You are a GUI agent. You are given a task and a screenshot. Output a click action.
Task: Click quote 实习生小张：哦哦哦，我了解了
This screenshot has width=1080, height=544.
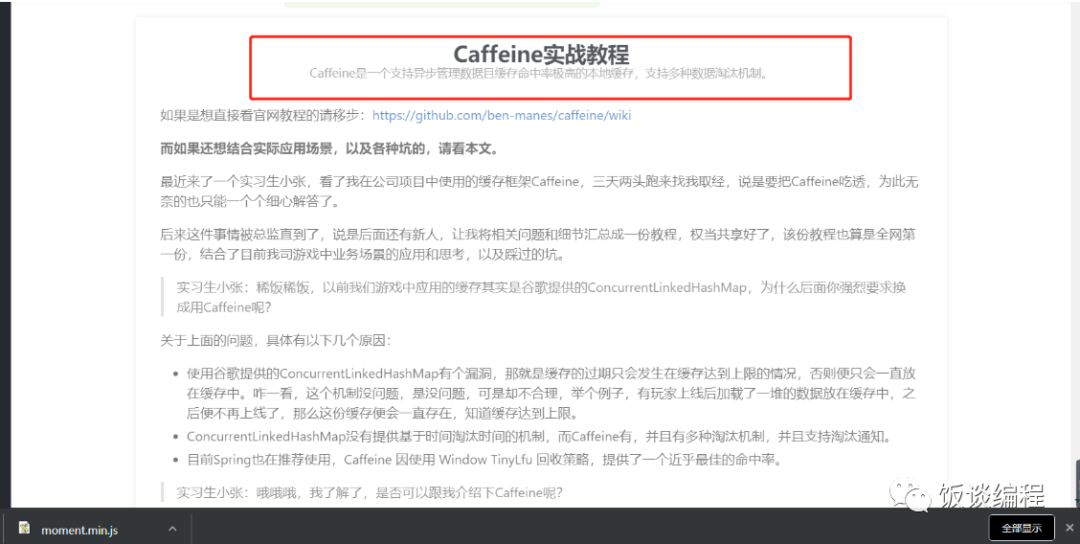[370, 492]
